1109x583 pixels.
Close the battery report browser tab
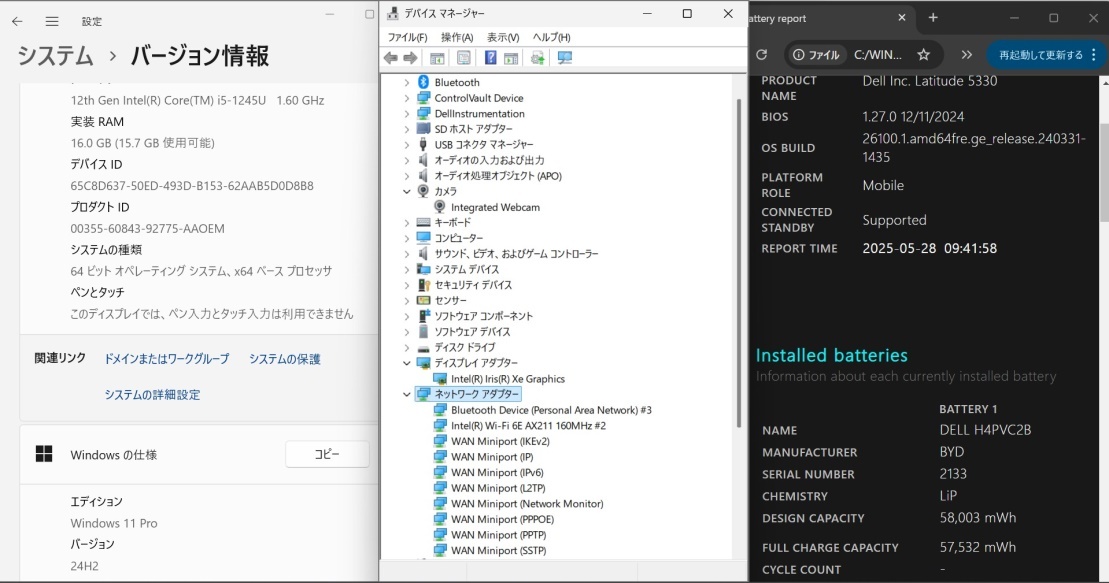coord(902,18)
